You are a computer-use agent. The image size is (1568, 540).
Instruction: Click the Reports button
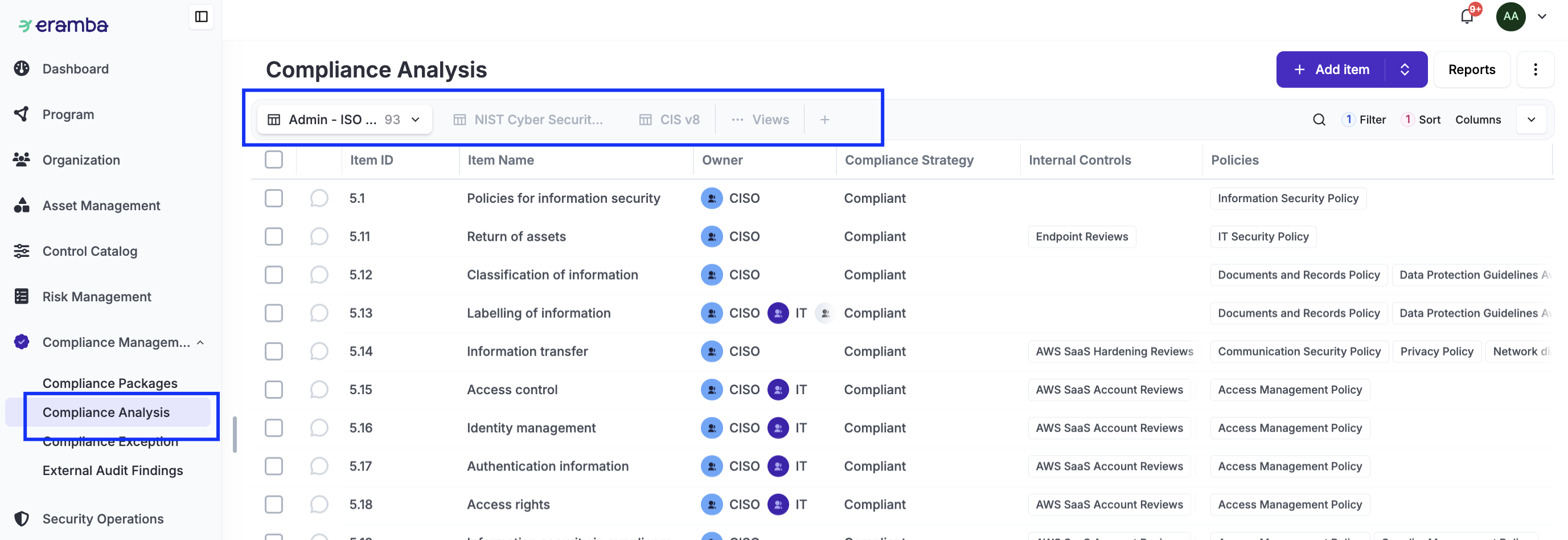coord(1471,69)
